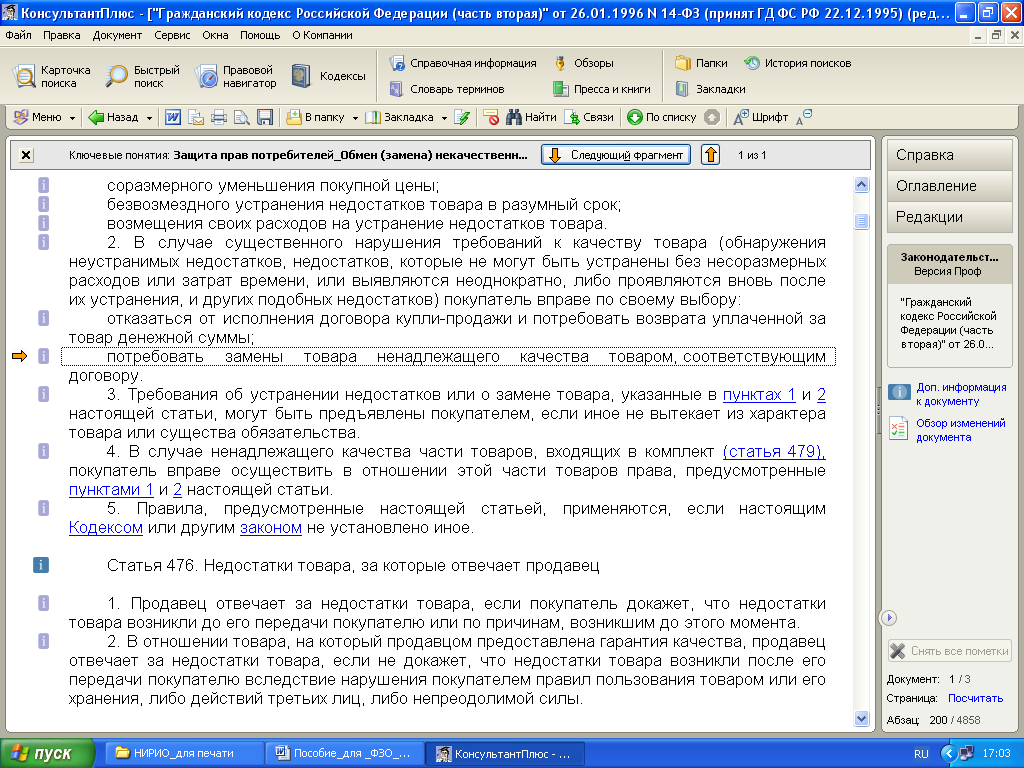Viewport: 1024px width, 768px height.
Task: Open print preview icon
Action: [242, 117]
